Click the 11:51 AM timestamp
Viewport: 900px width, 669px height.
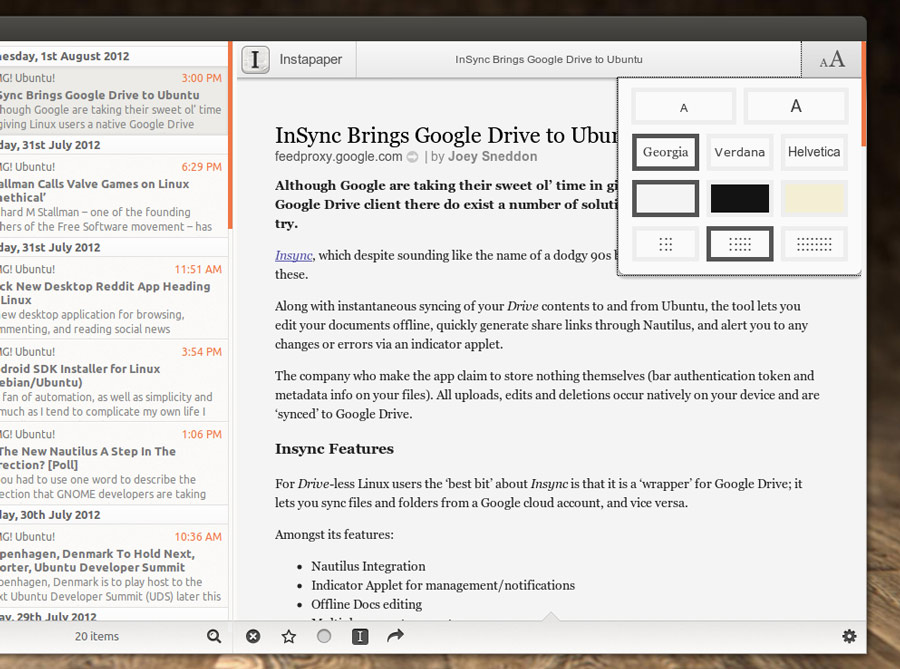(198, 269)
